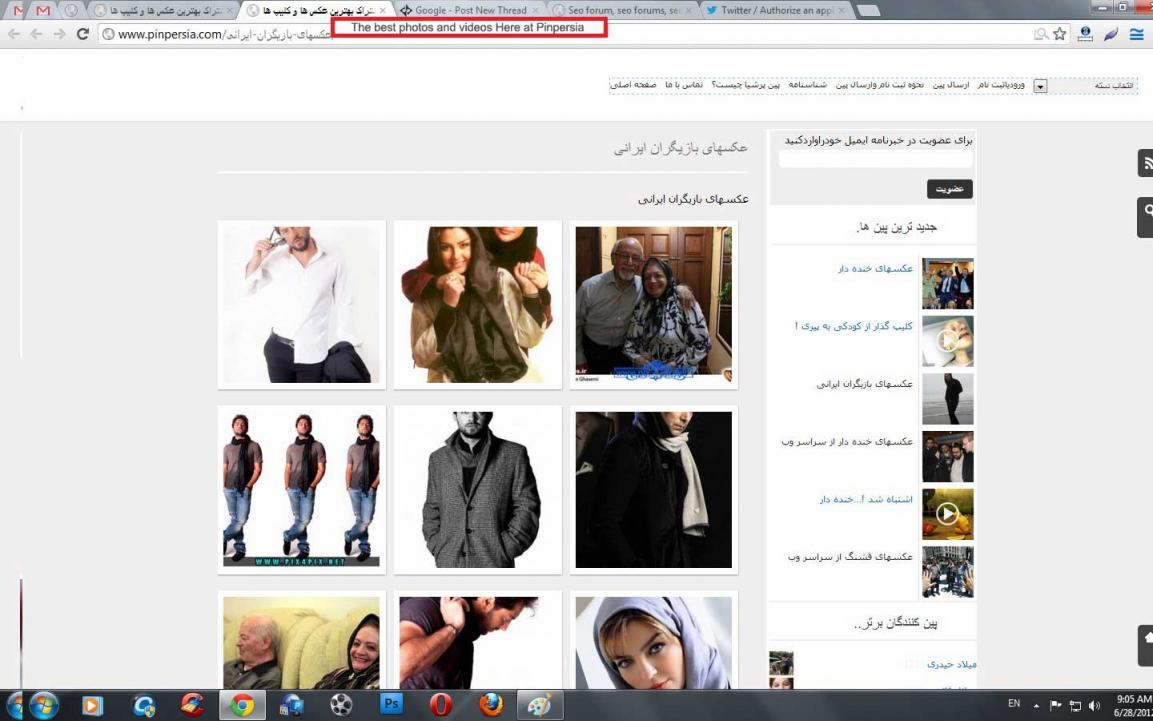Screen dimensions: 1153x721
Task: Switch to Google - Post New Thread tab
Action: tap(470, 10)
